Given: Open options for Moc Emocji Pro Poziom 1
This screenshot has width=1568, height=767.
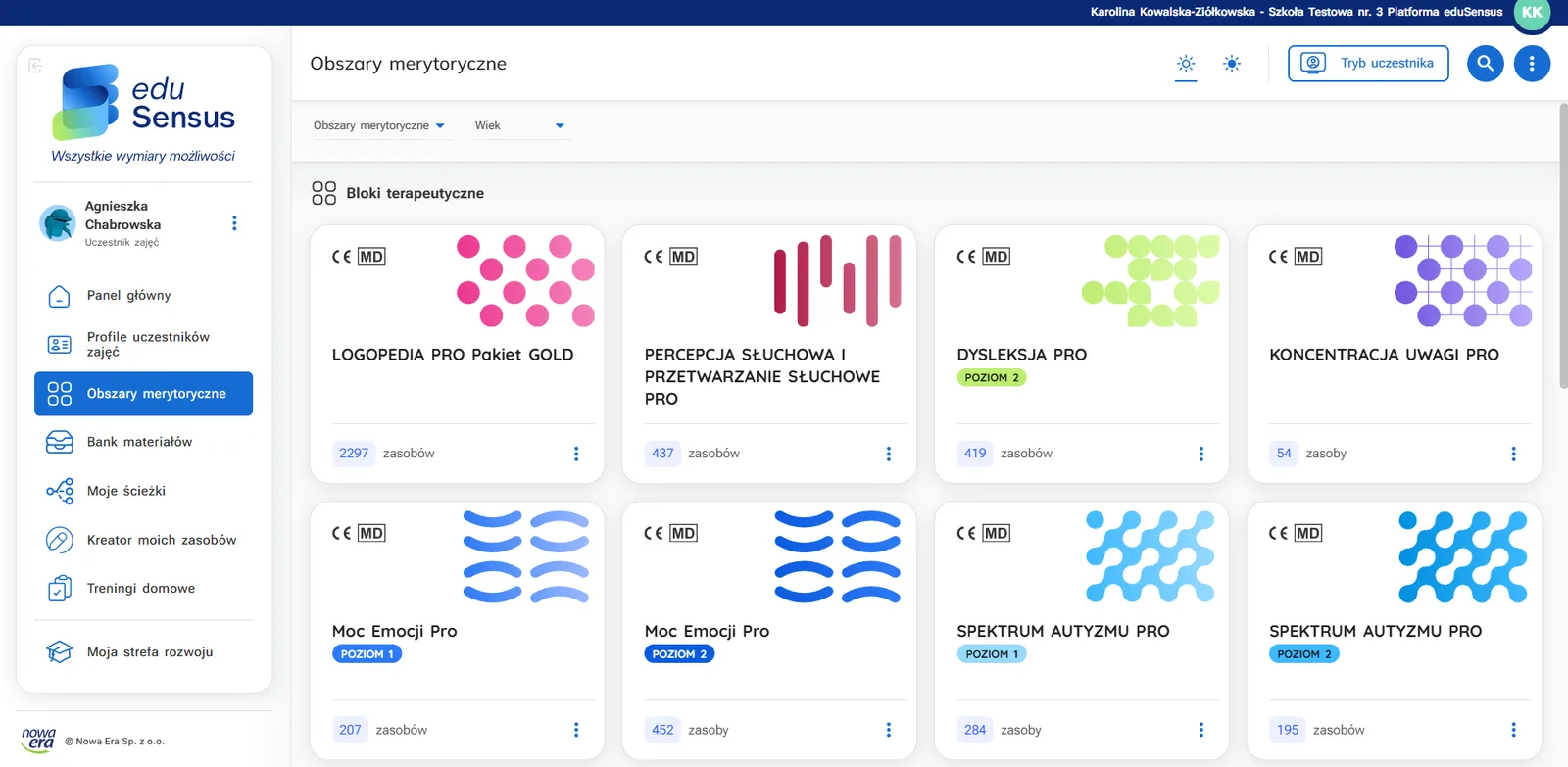Looking at the screenshot, I should click(576, 730).
